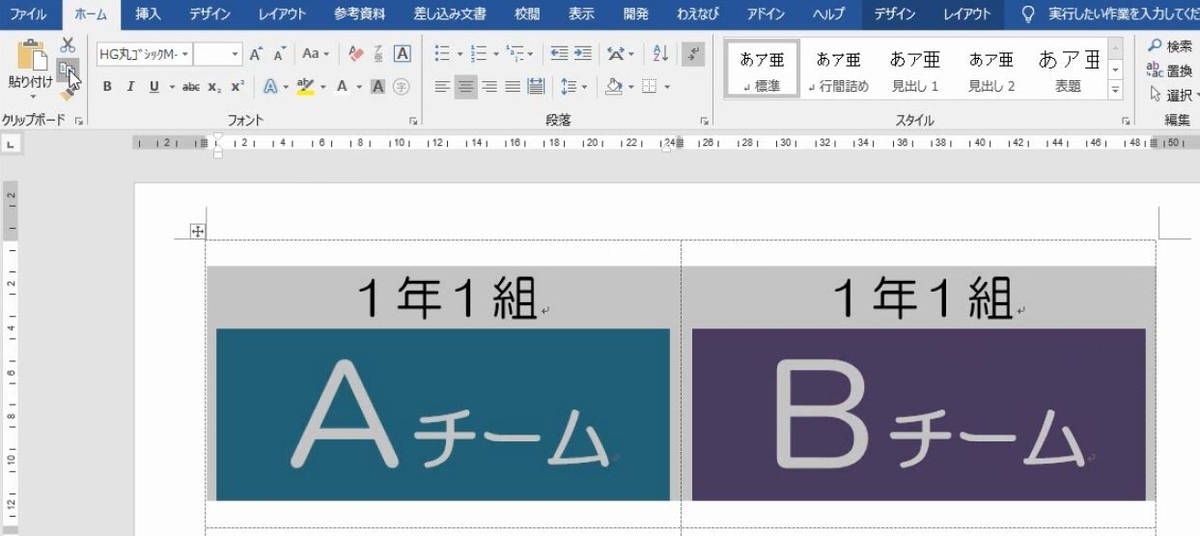
Task: Click the distributed alignment icon
Action: pyautogui.click(x=536, y=87)
